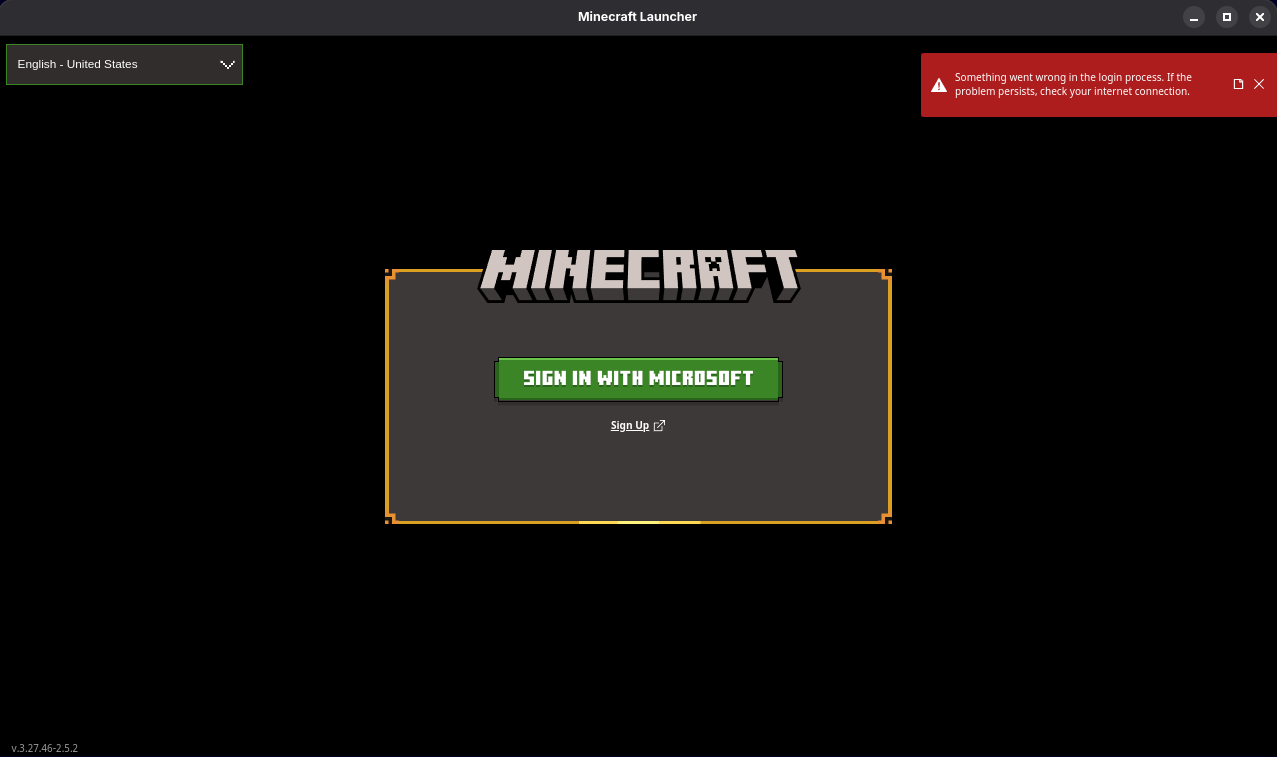Viewport: 1277px width, 757px height.
Task: Maximize the Minecraft Launcher window
Action: tap(1227, 17)
